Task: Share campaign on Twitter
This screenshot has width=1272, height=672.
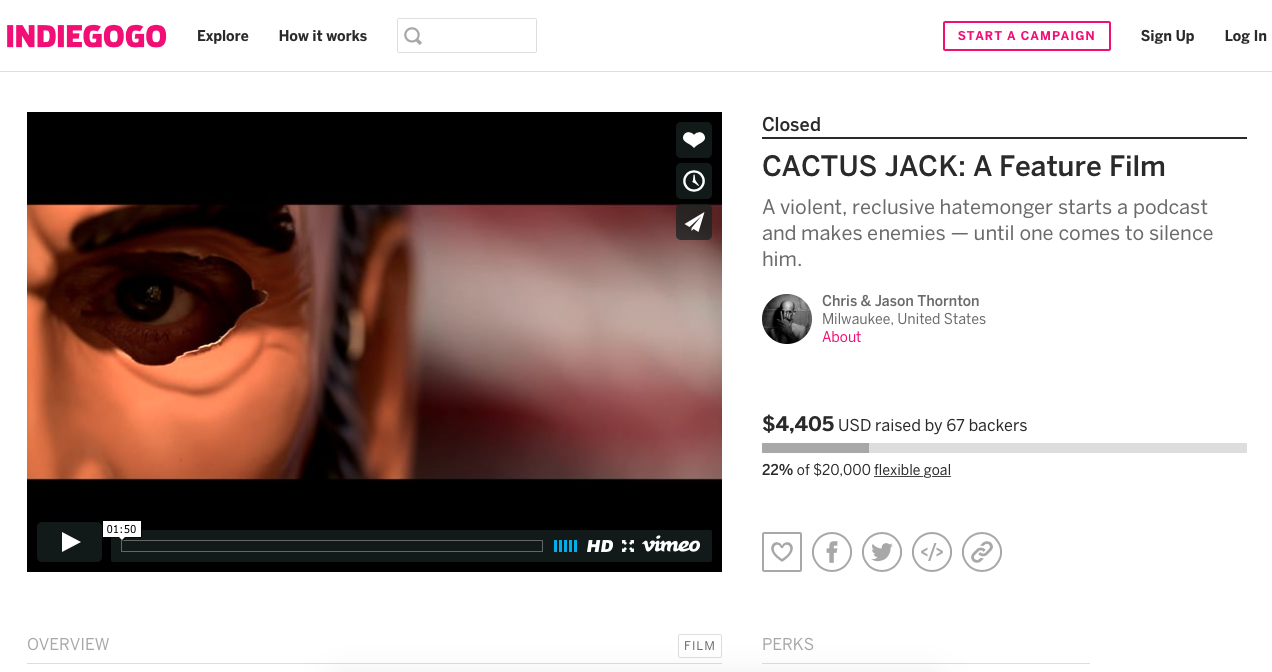Action: 882,552
